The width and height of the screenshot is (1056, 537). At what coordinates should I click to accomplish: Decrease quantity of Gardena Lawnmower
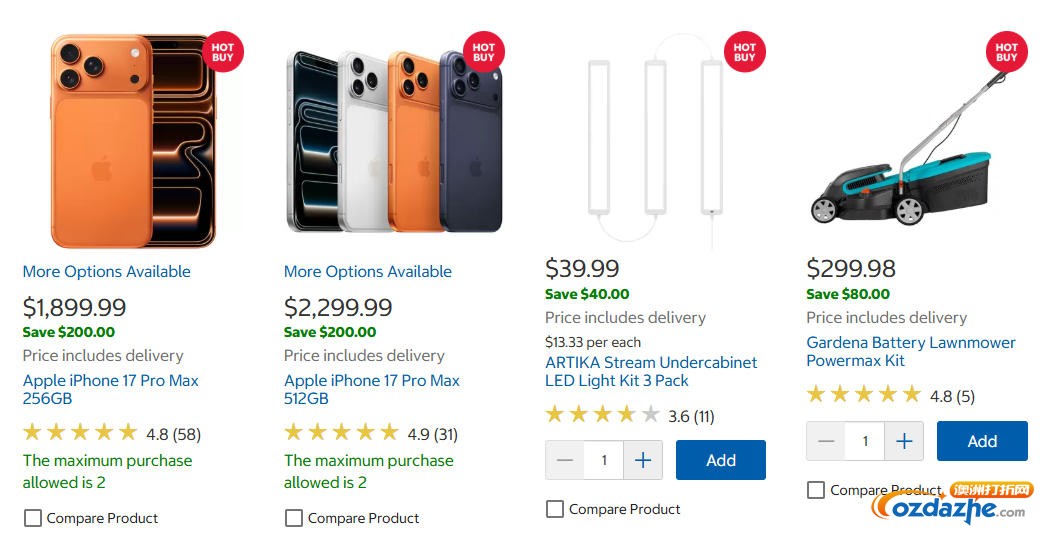(826, 441)
